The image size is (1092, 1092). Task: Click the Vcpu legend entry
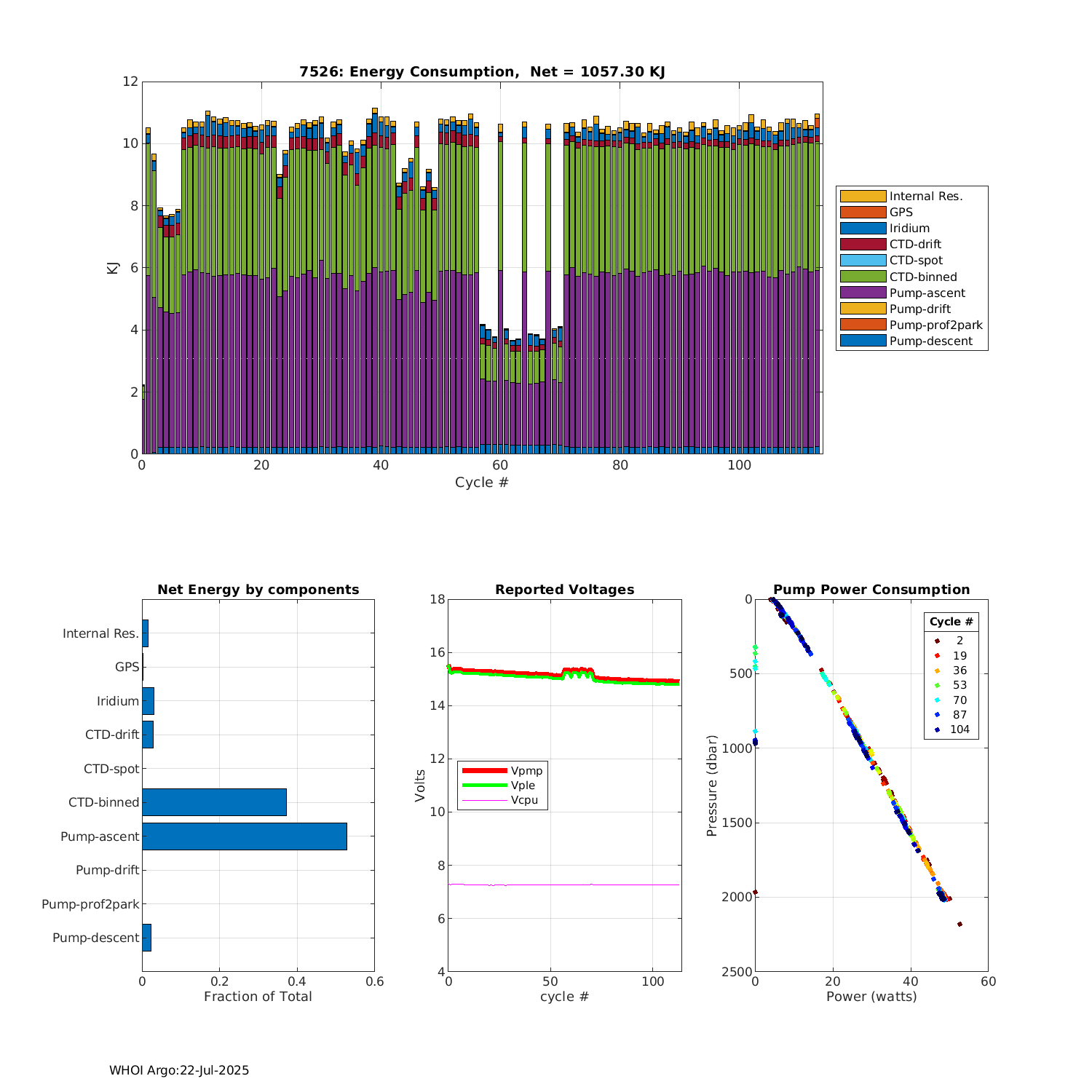click(523, 800)
